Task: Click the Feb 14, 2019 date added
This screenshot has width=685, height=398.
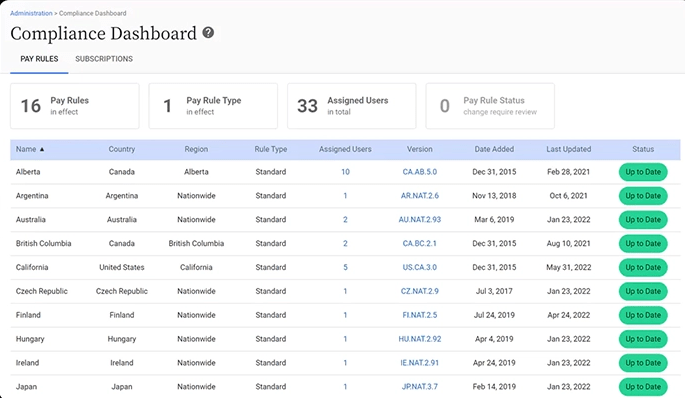Action: (x=494, y=387)
